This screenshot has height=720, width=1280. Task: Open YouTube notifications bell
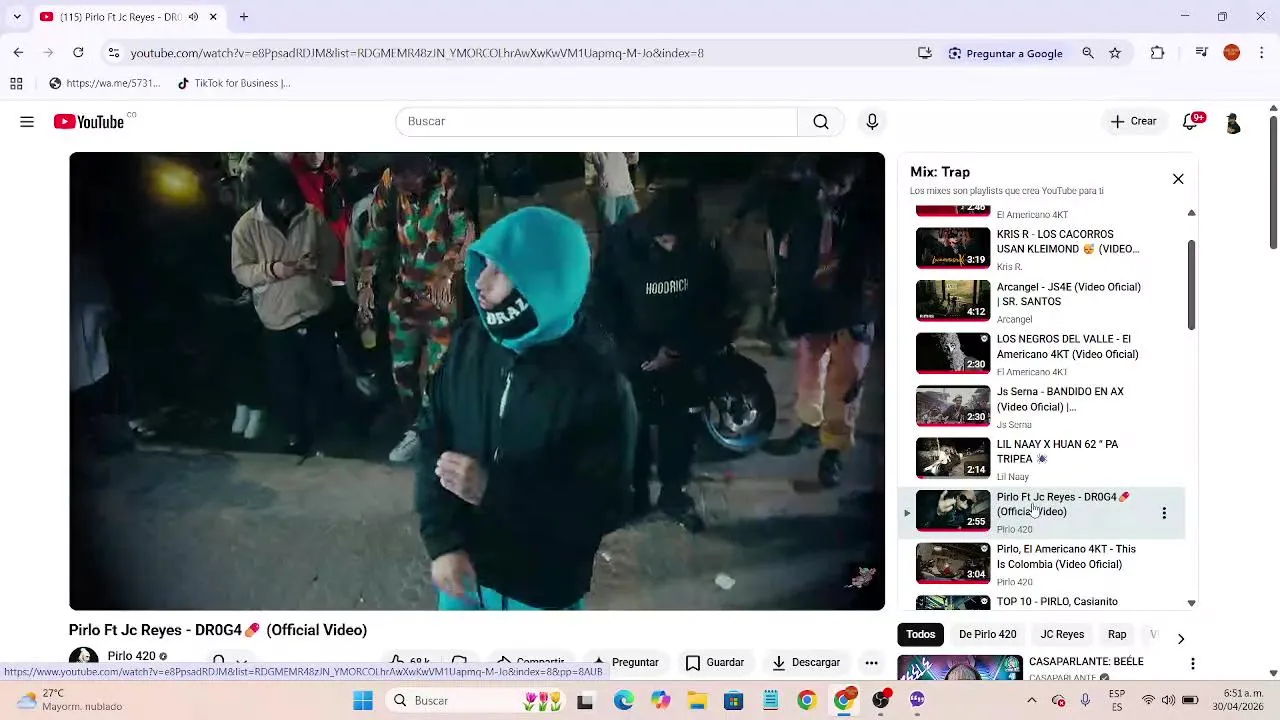click(x=1190, y=122)
